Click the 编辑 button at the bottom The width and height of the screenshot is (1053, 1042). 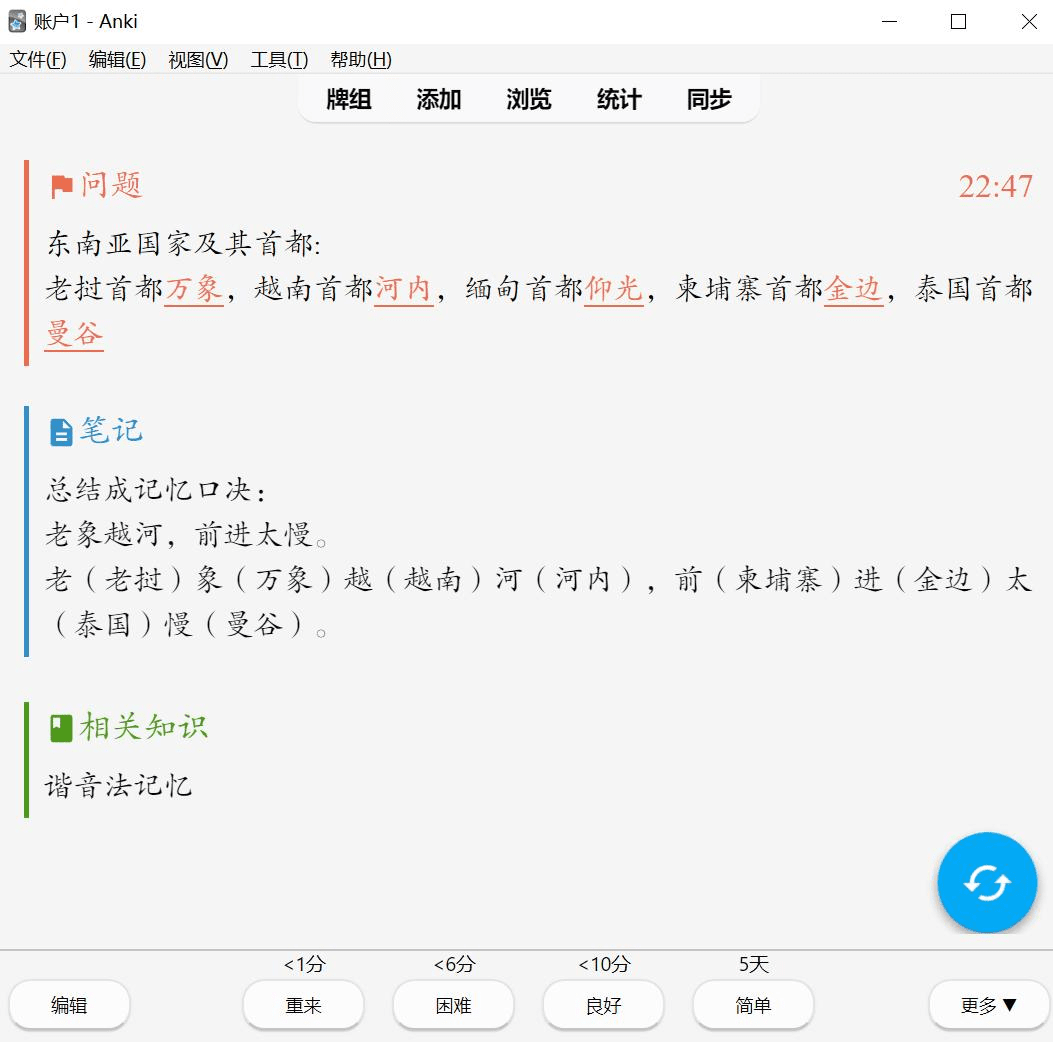pos(69,1005)
